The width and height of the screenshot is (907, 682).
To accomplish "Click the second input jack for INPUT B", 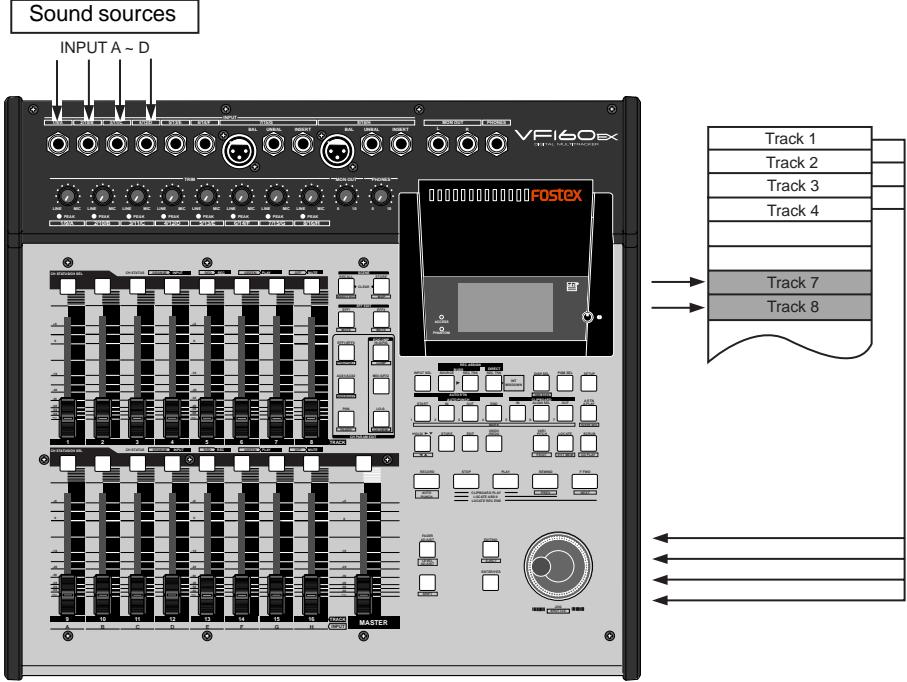I will point(87,143).
